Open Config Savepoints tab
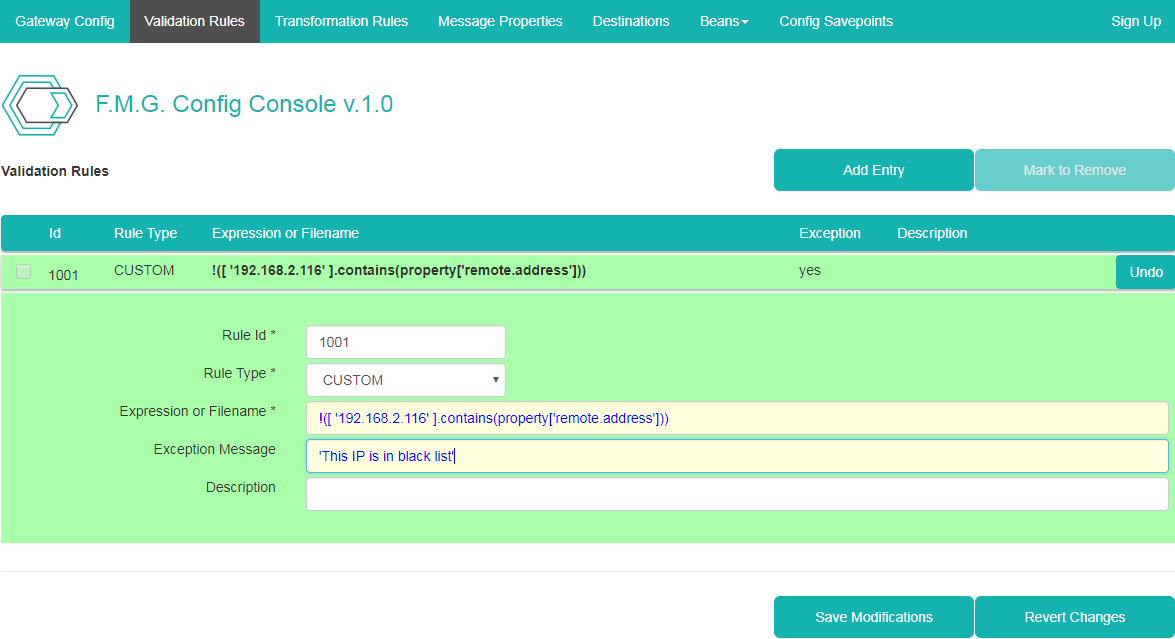Image resolution: width=1175 pixels, height=639 pixels. [836, 21]
